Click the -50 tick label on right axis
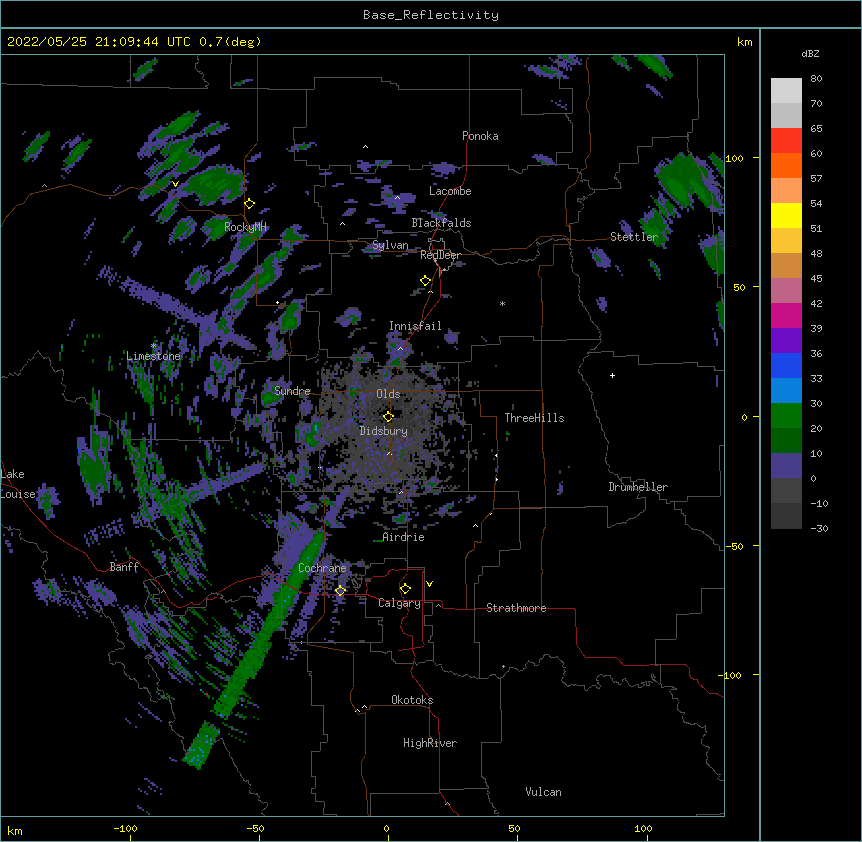 pos(734,546)
